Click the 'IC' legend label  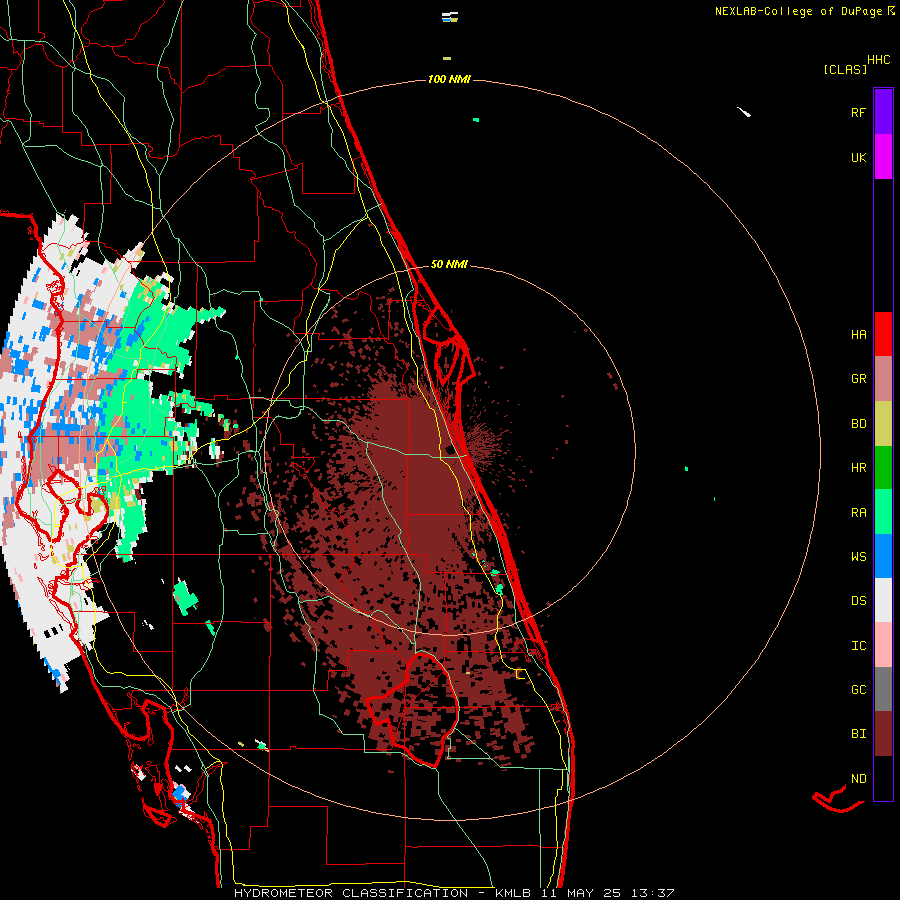858,646
